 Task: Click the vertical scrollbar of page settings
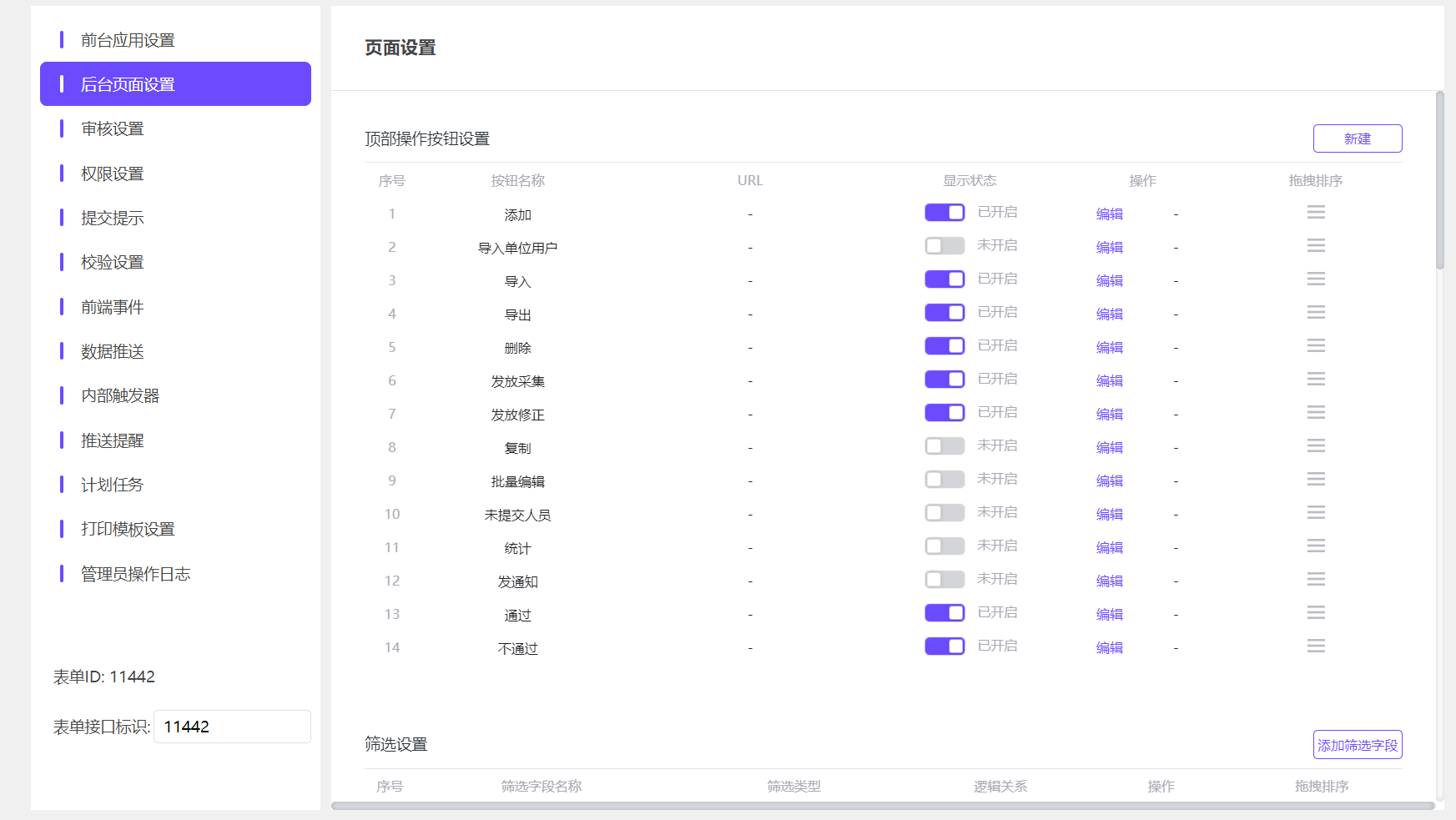pos(1439,180)
